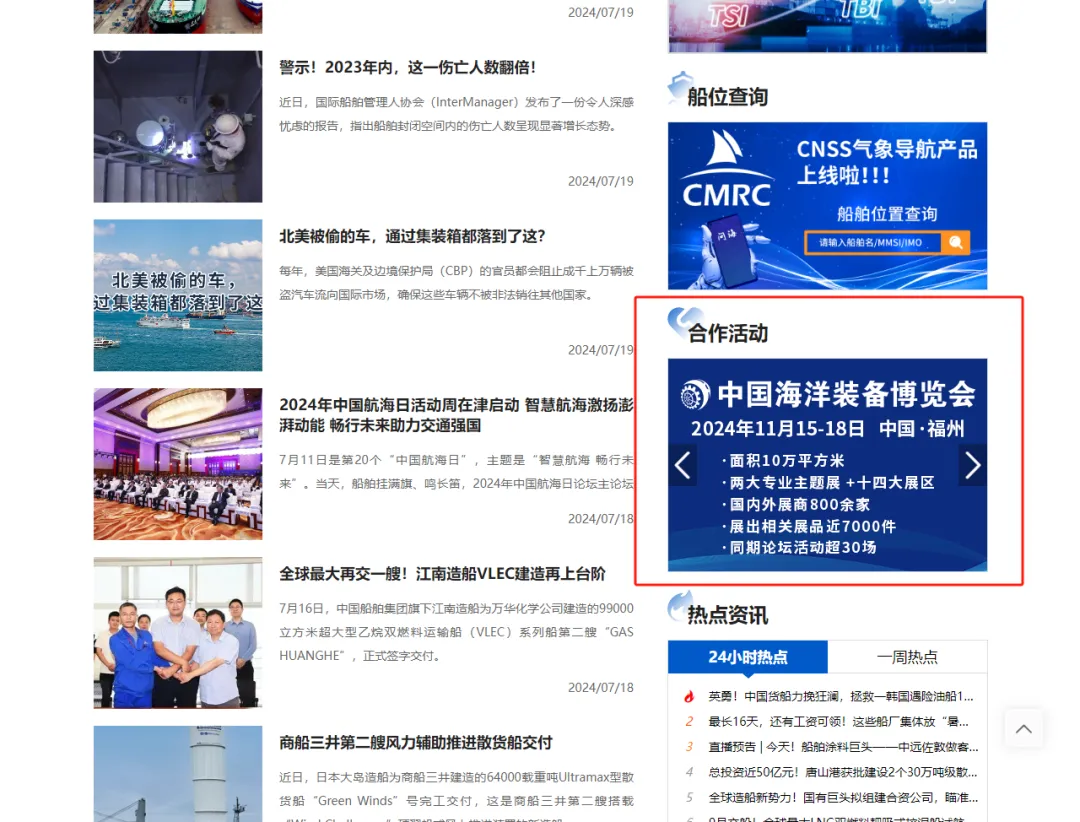The height and width of the screenshot is (822, 1080).
Task: Click the top cargo ship thumbnail
Action: (x=178, y=17)
